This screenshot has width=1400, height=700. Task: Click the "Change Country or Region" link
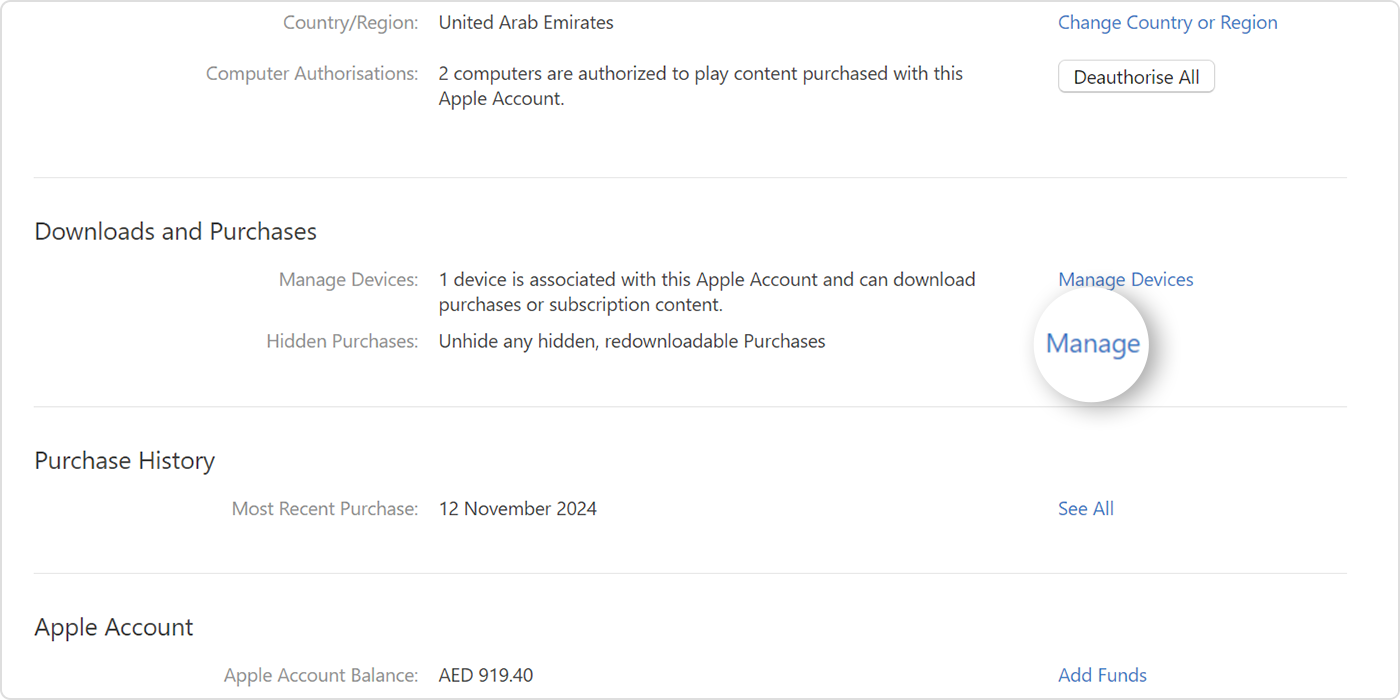pos(1167,22)
